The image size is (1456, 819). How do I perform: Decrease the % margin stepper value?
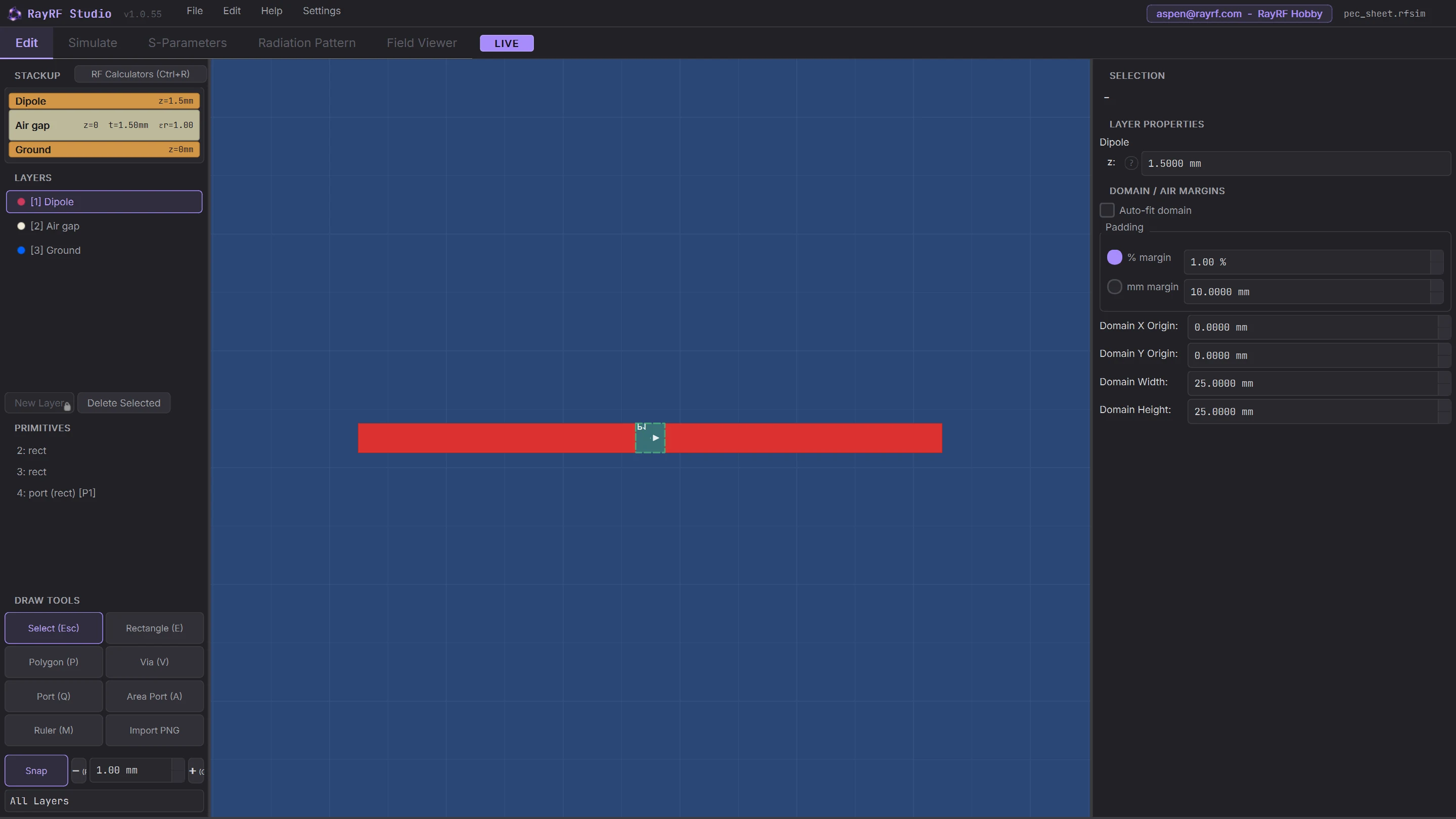[x=1437, y=268]
